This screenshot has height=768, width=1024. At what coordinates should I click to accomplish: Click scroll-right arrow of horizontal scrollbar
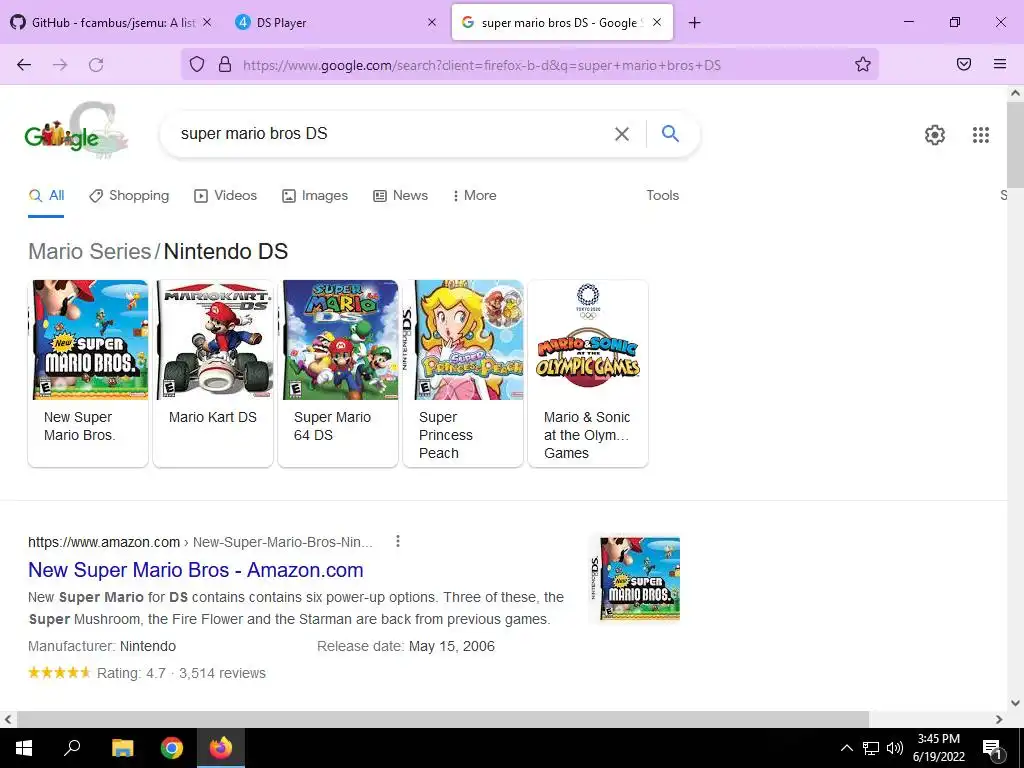[999, 719]
